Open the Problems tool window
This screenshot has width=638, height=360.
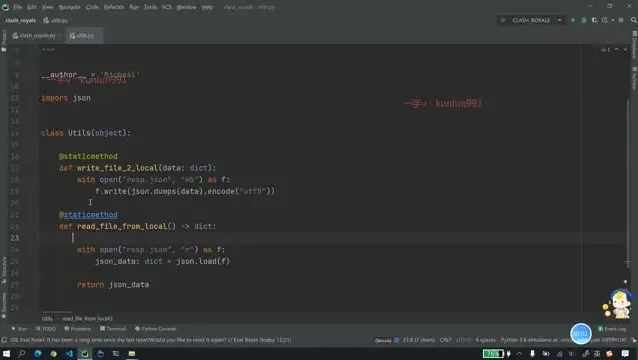(77, 328)
